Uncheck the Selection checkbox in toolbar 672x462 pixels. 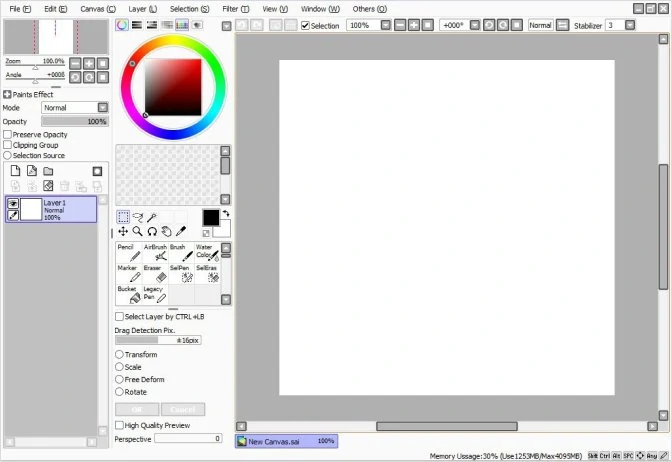(305, 26)
